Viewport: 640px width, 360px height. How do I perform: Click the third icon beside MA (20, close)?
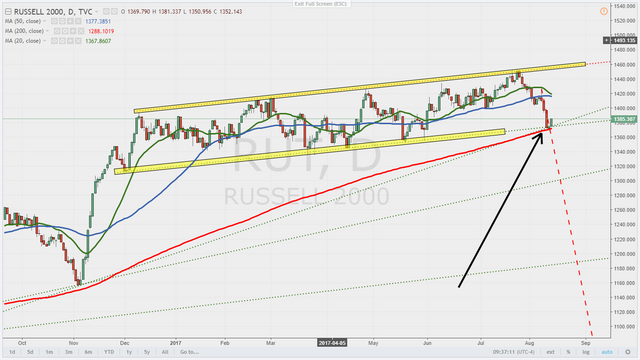[70, 41]
